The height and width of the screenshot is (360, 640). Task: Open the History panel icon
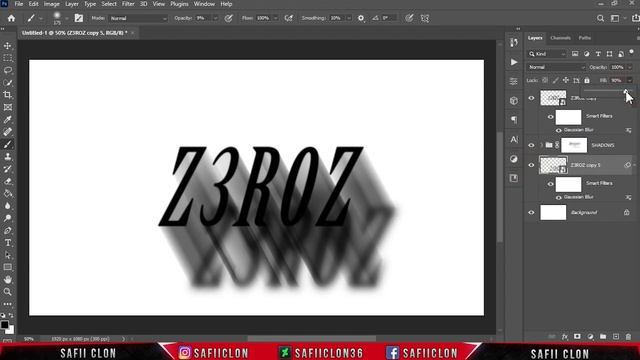pyautogui.click(x=514, y=42)
